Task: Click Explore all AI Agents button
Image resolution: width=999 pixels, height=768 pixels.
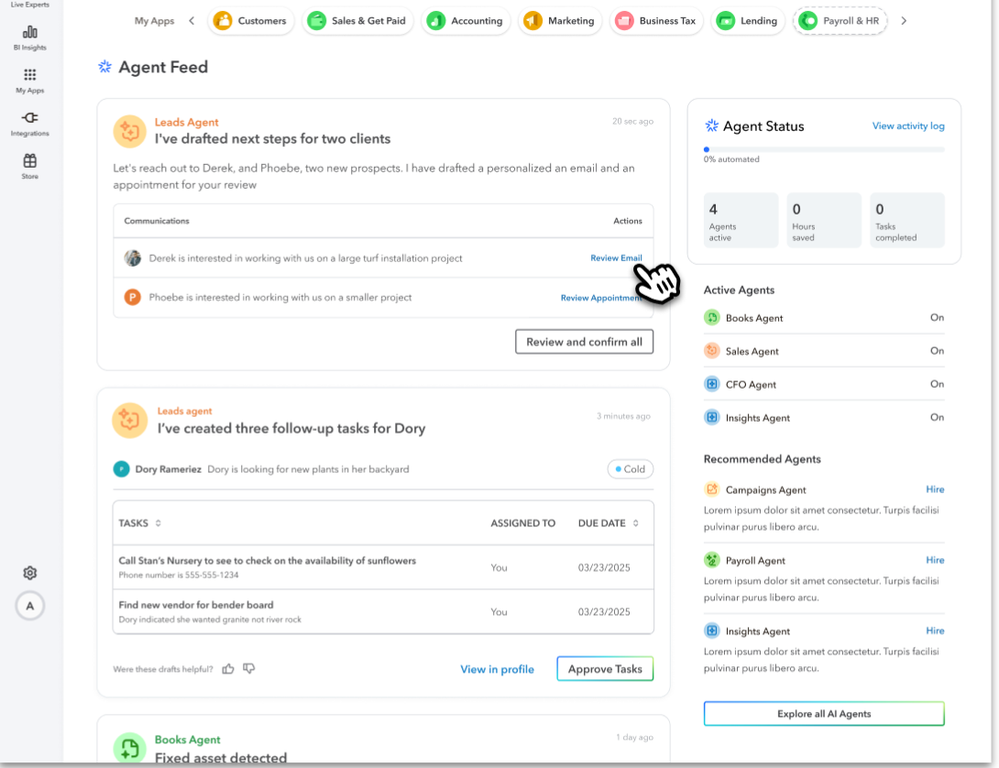Action: (x=824, y=713)
